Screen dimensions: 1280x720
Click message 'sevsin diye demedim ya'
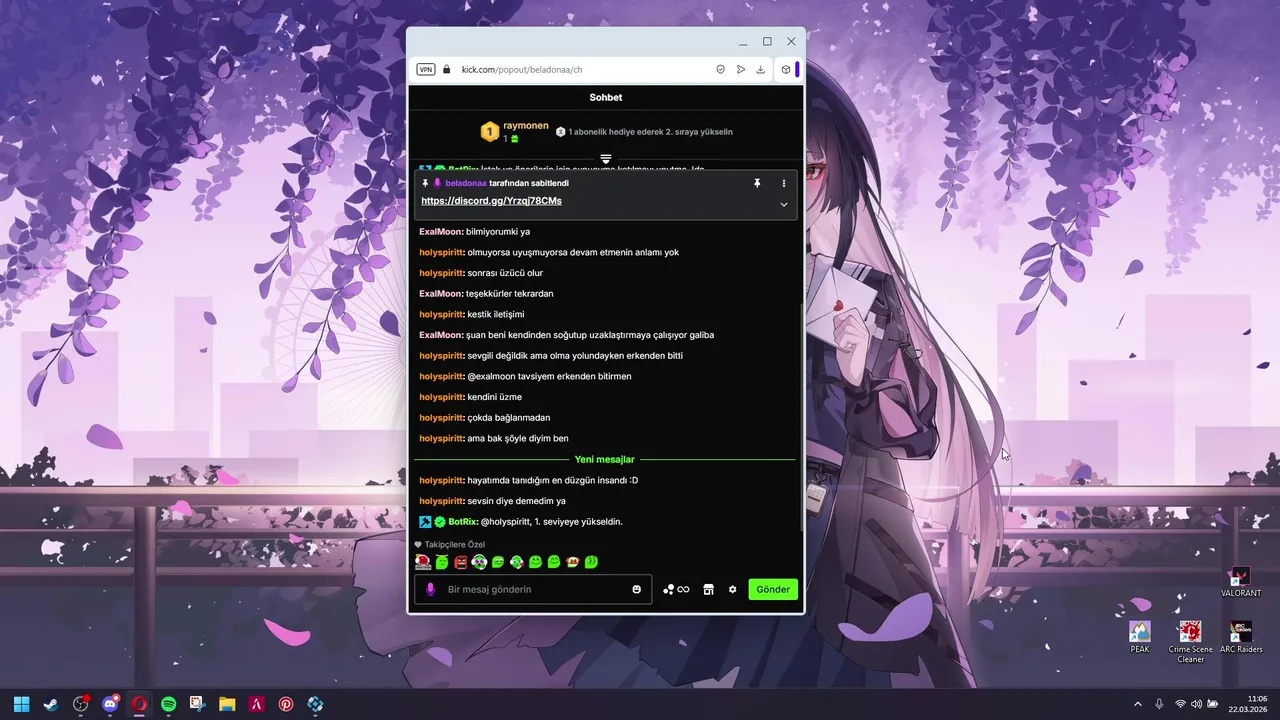click(x=516, y=501)
